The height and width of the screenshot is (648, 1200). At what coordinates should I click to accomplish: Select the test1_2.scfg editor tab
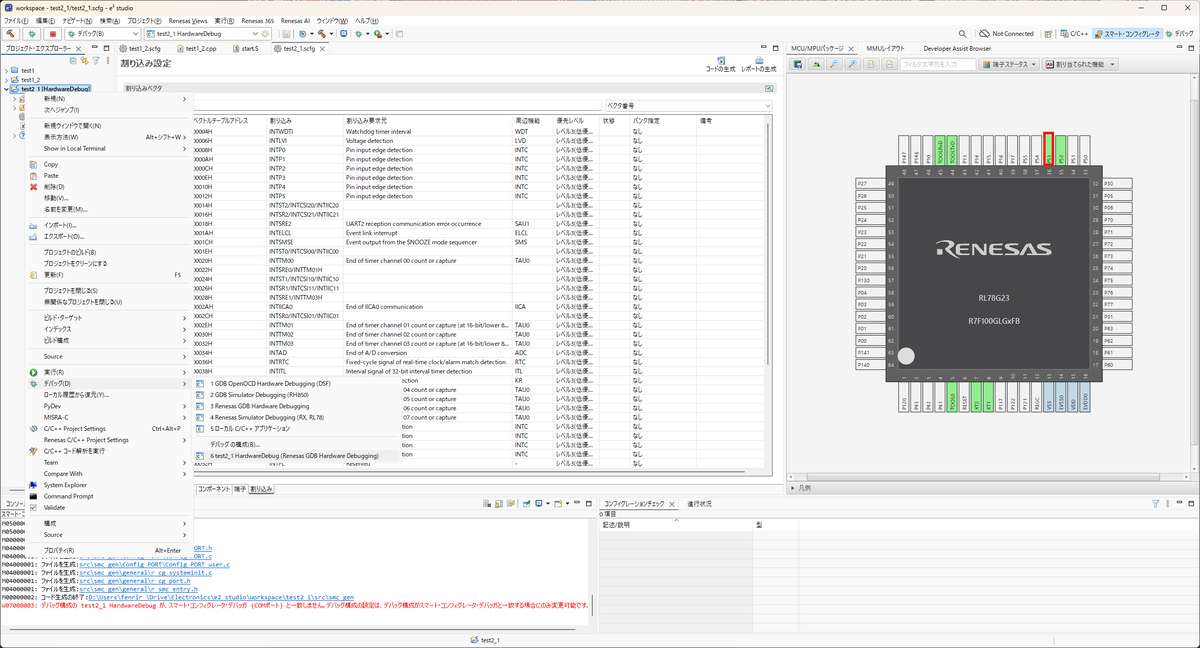point(141,47)
